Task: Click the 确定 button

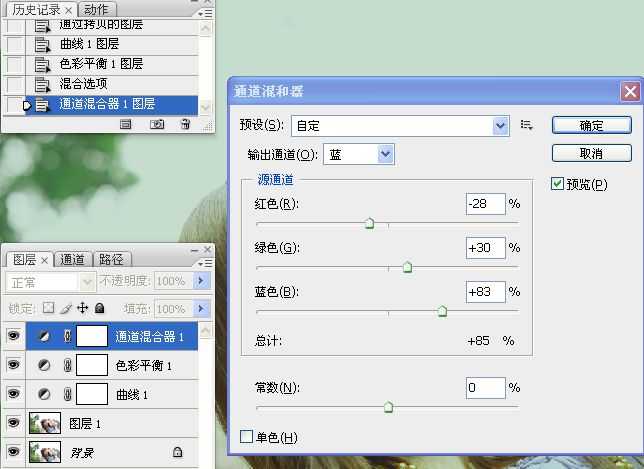Action: (591, 125)
